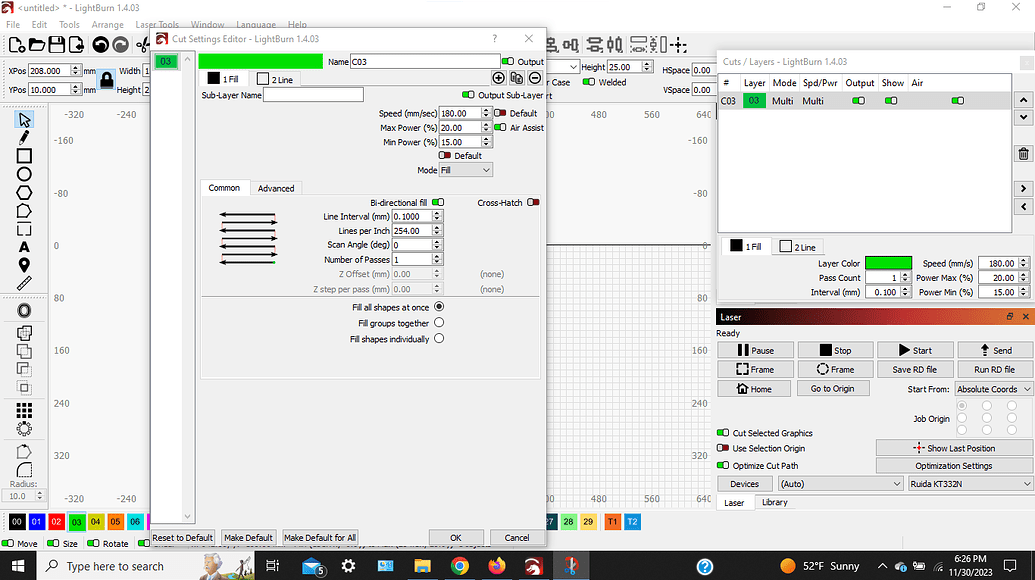Image resolution: width=1035 pixels, height=580 pixels.
Task: Choose the Position Laser marker tool
Action: (24, 265)
